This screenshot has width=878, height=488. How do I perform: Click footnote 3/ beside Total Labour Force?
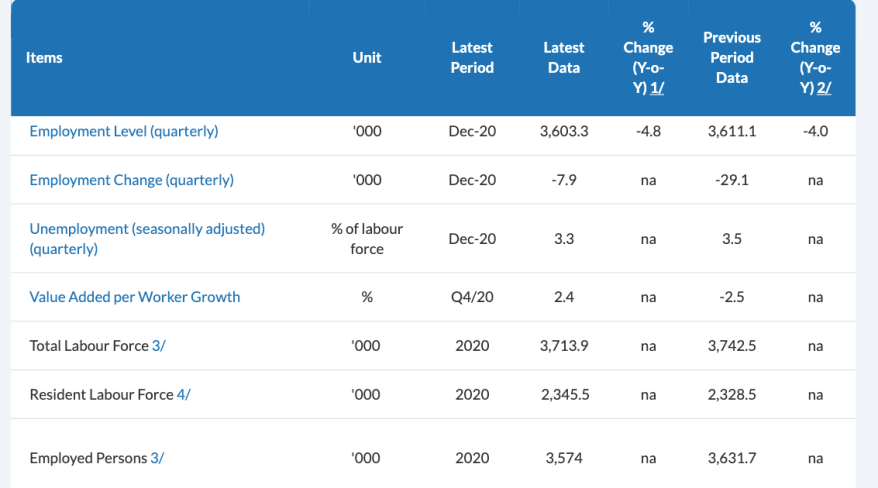[158, 346]
